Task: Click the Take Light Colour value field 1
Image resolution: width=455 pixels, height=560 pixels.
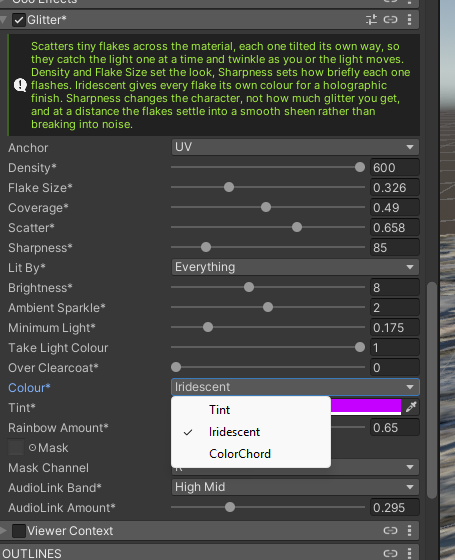Action: pyautogui.click(x=395, y=348)
